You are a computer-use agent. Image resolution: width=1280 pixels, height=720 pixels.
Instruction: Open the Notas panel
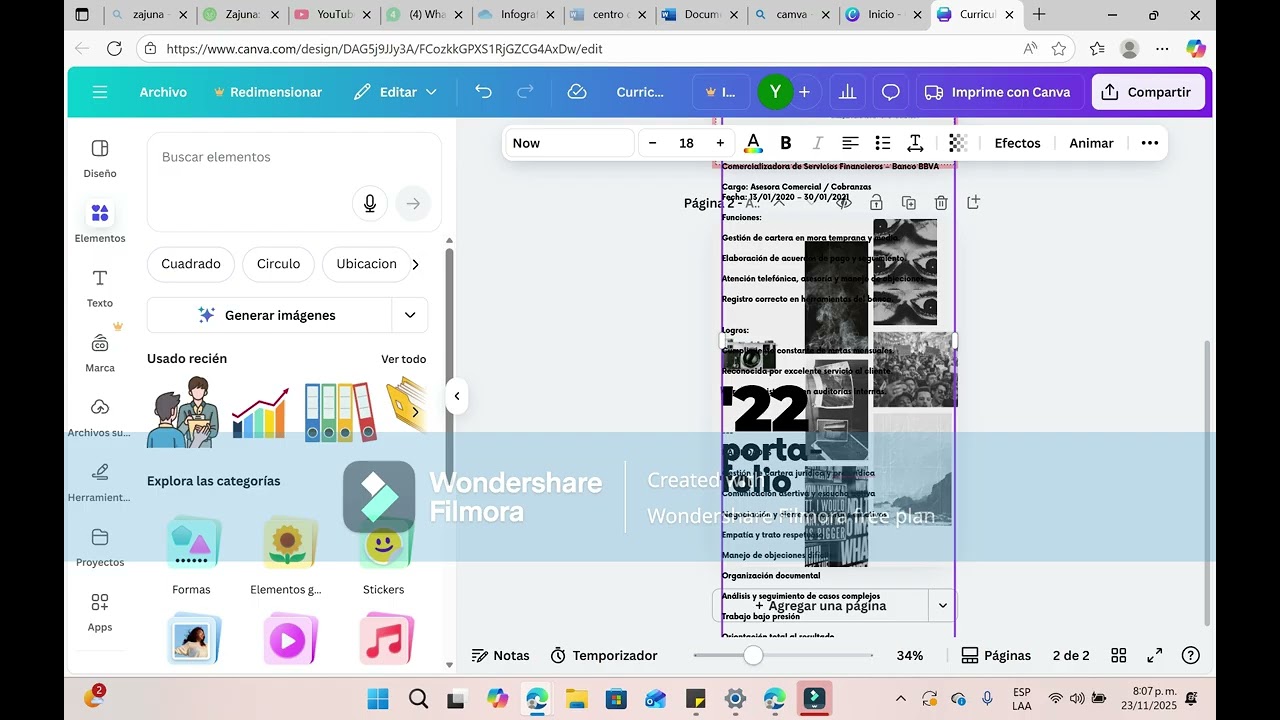click(500, 656)
